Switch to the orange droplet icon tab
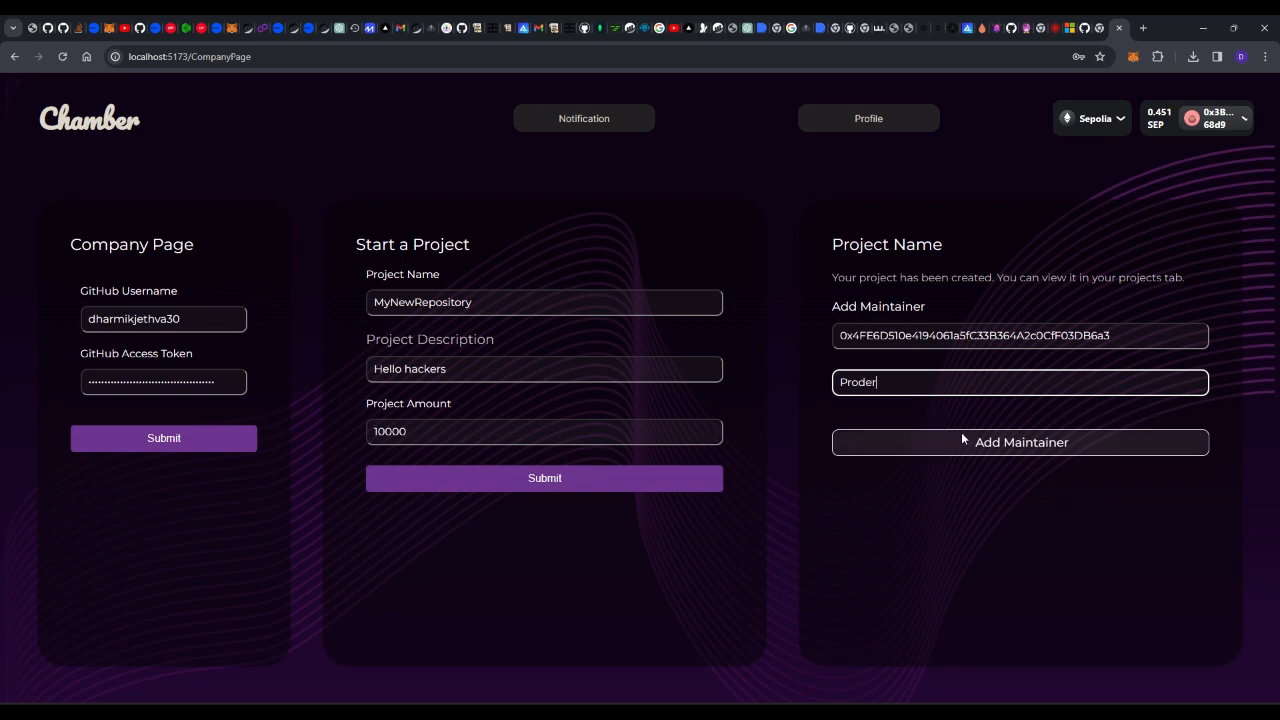1280x720 pixels. pos(982,28)
